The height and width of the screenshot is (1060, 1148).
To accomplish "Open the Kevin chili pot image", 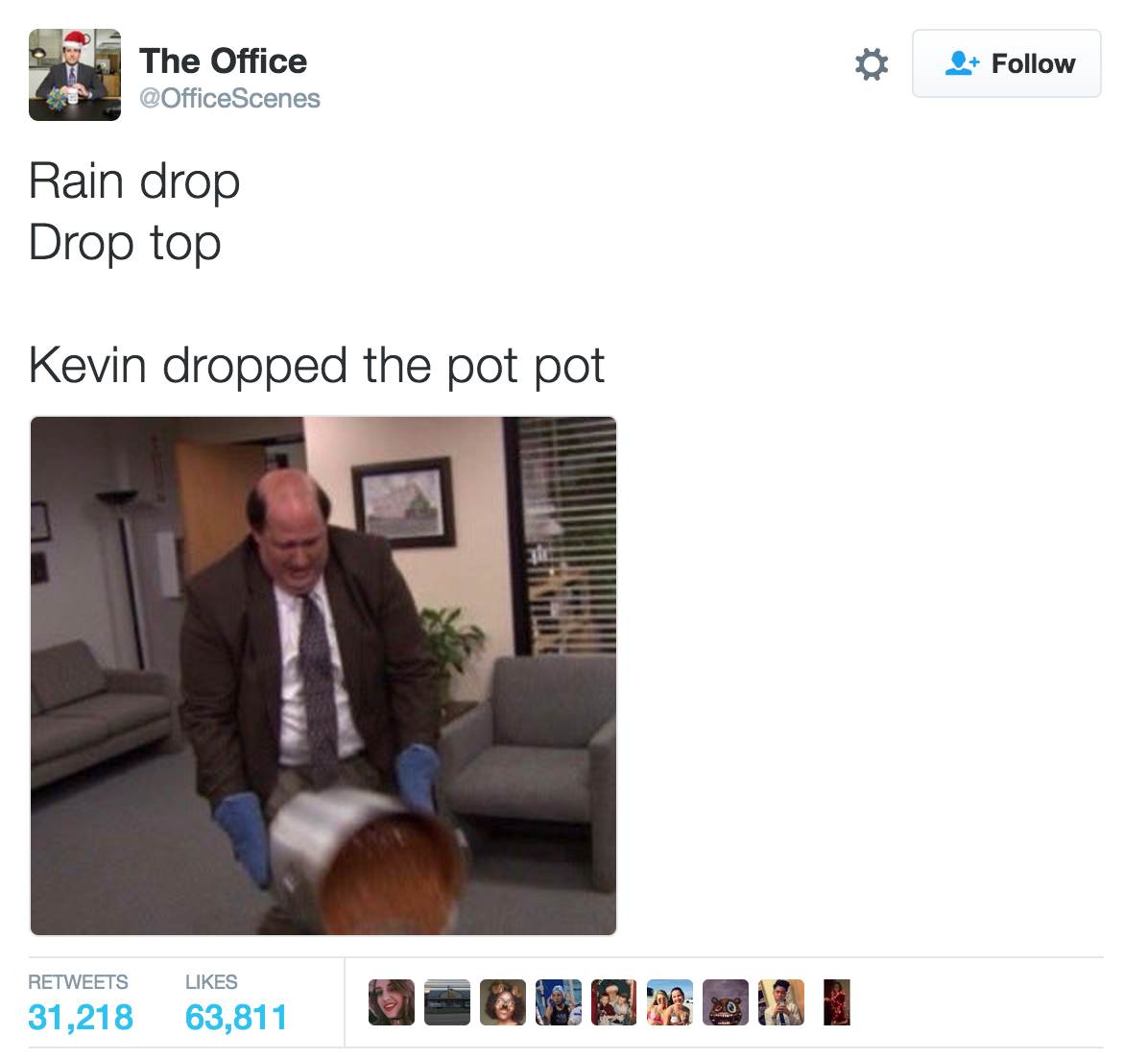I will pos(323,675).
